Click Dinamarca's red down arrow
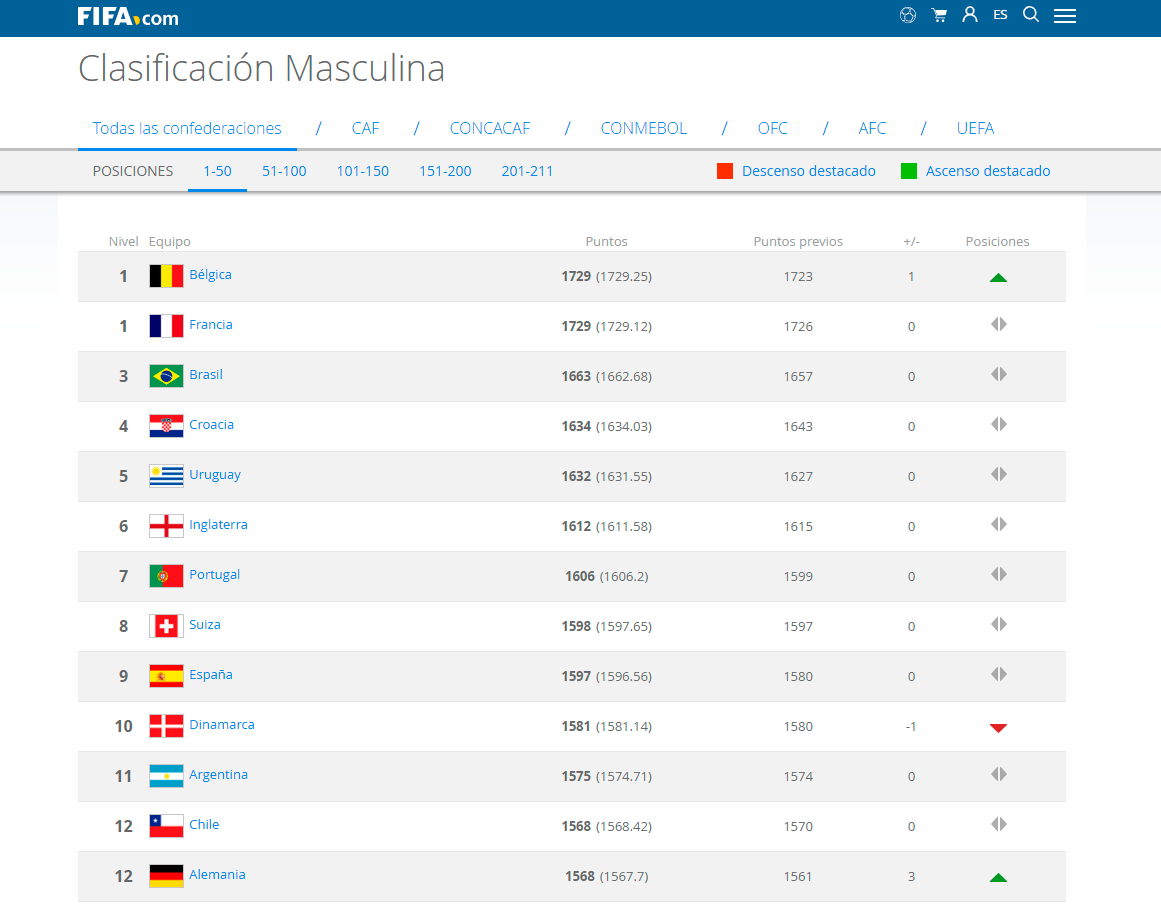1161x906 pixels. (998, 728)
